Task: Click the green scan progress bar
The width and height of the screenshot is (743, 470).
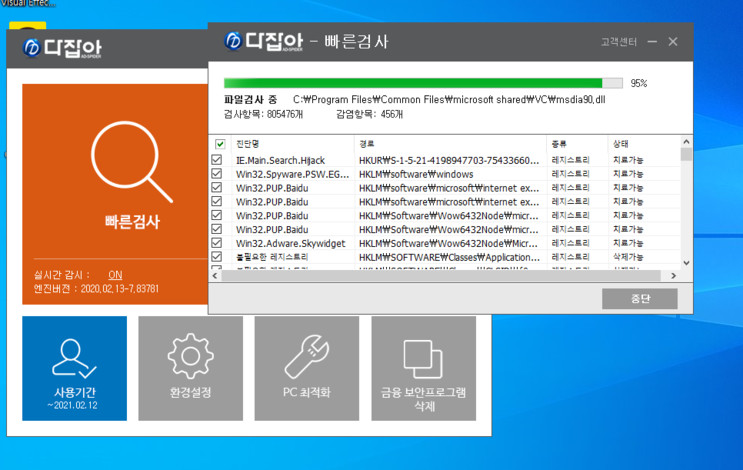Action: pos(423,83)
